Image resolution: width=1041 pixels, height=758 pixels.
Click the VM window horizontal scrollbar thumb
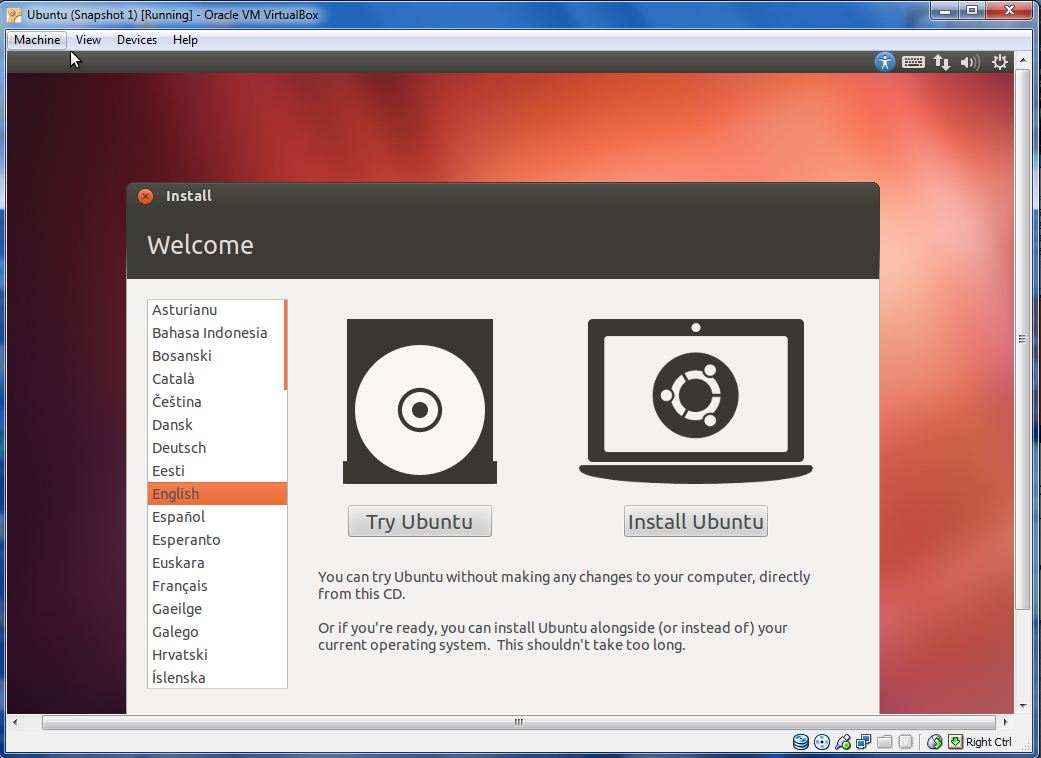pyautogui.click(x=519, y=722)
